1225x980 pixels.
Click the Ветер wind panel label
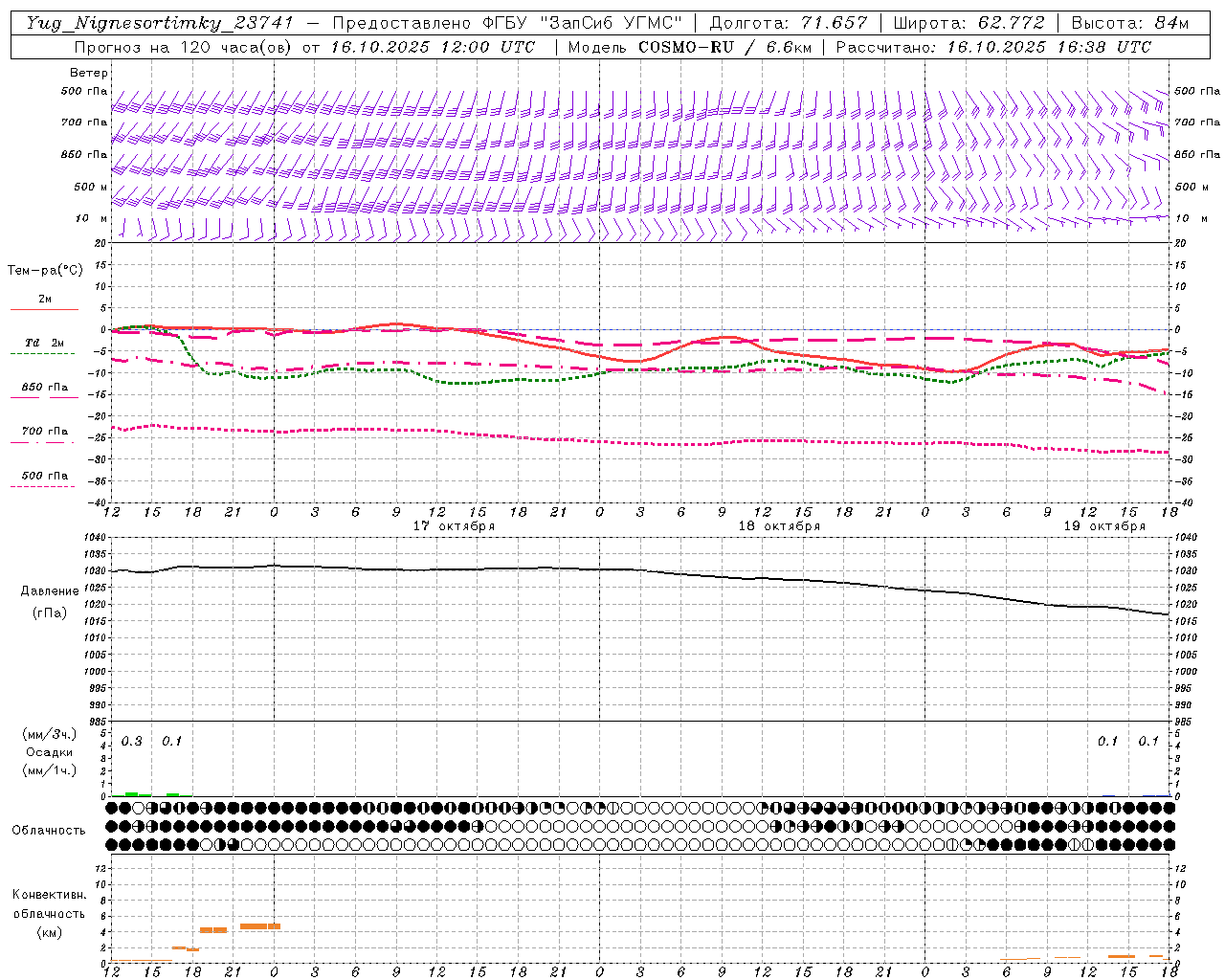tap(89, 73)
